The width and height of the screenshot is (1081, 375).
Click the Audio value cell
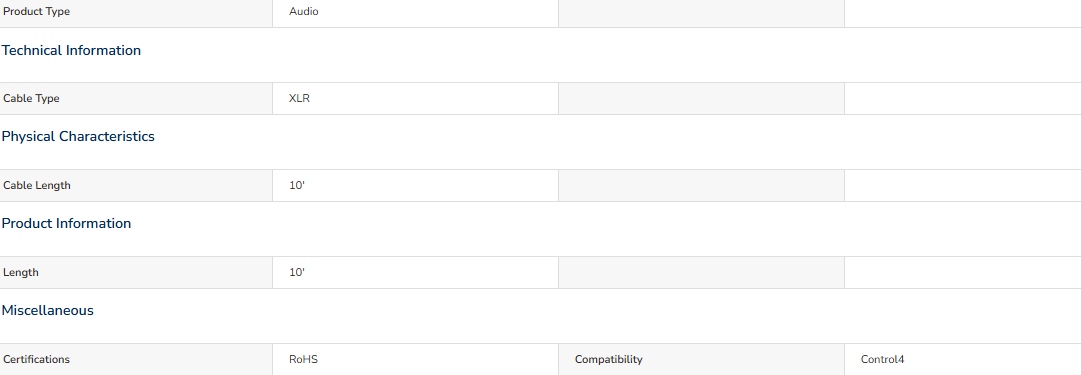click(415, 13)
